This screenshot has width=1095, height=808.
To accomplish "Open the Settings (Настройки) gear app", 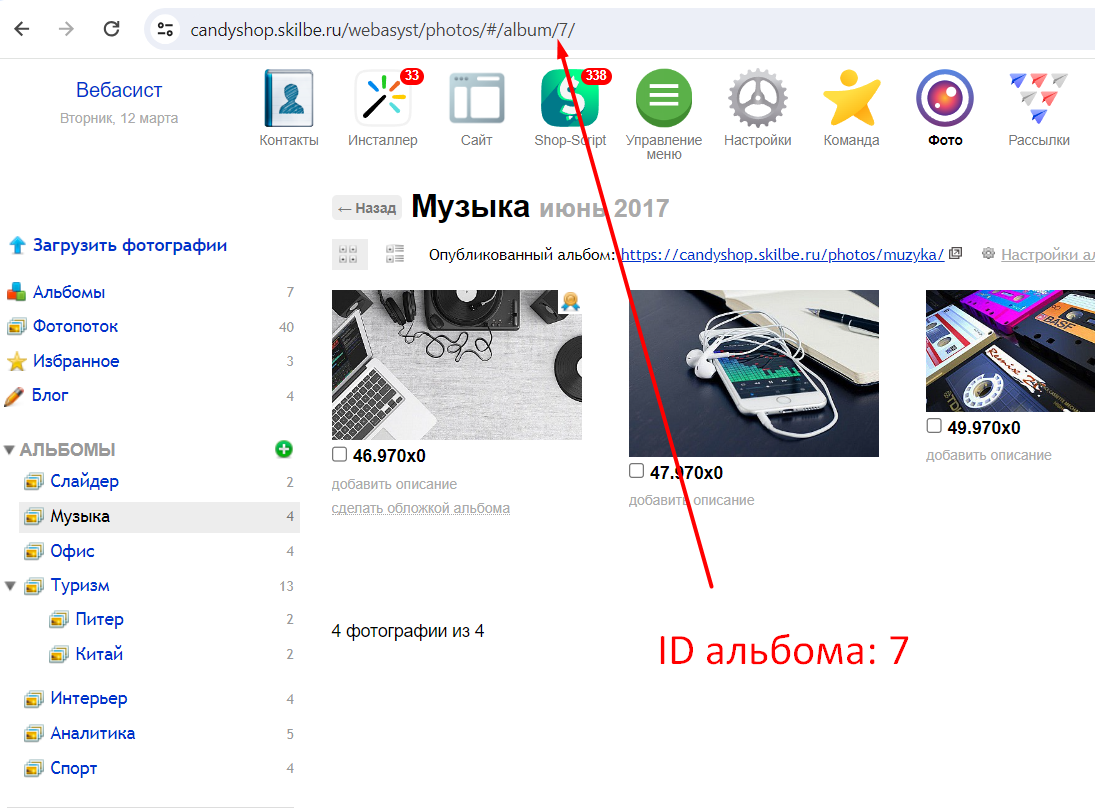I will click(758, 99).
